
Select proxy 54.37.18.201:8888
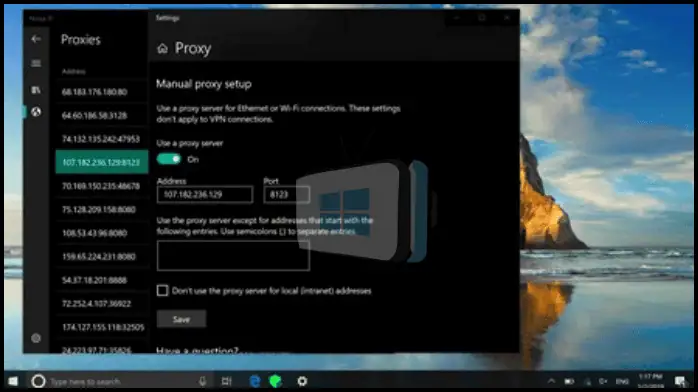click(101, 280)
